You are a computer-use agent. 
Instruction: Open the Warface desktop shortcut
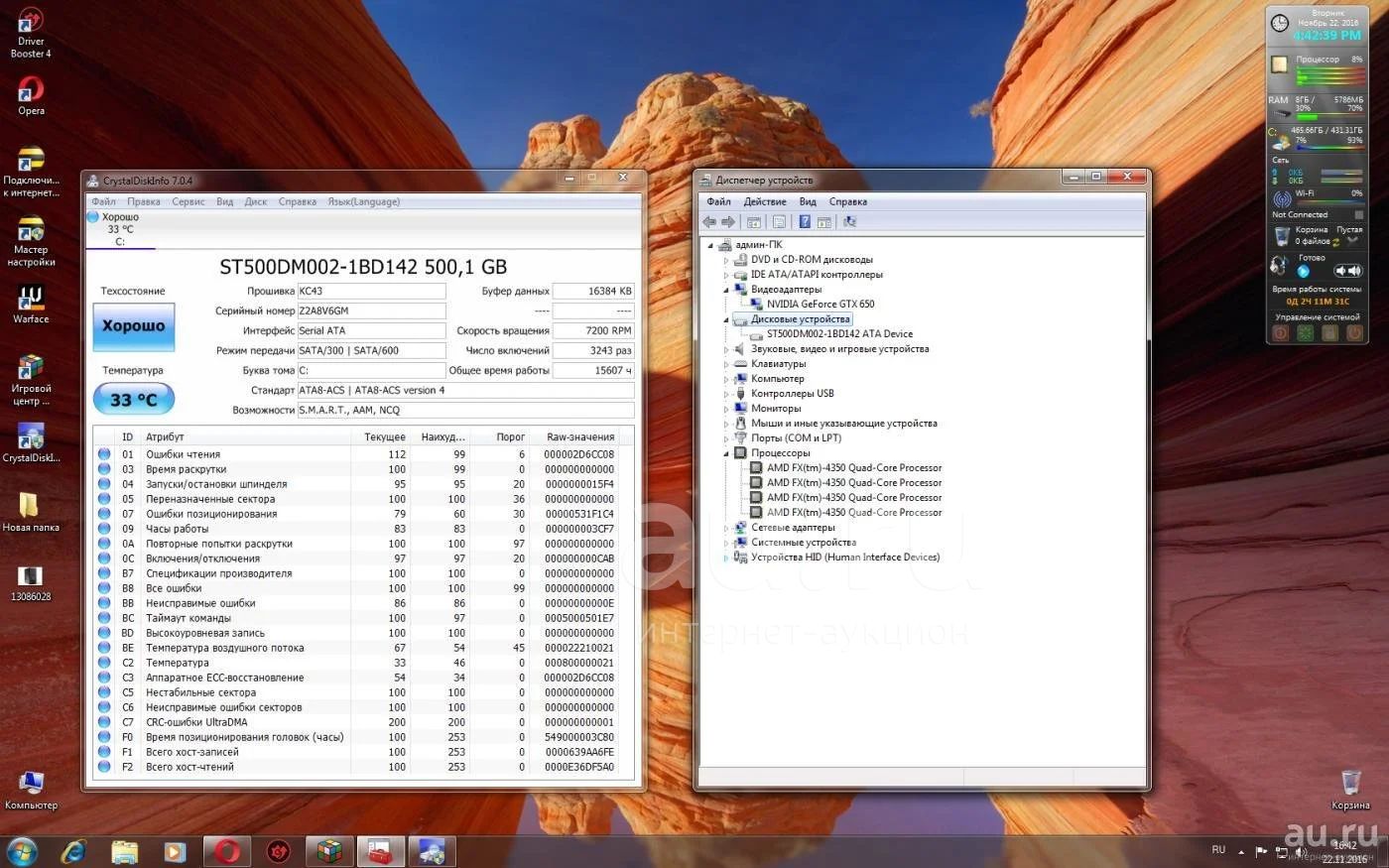31,299
